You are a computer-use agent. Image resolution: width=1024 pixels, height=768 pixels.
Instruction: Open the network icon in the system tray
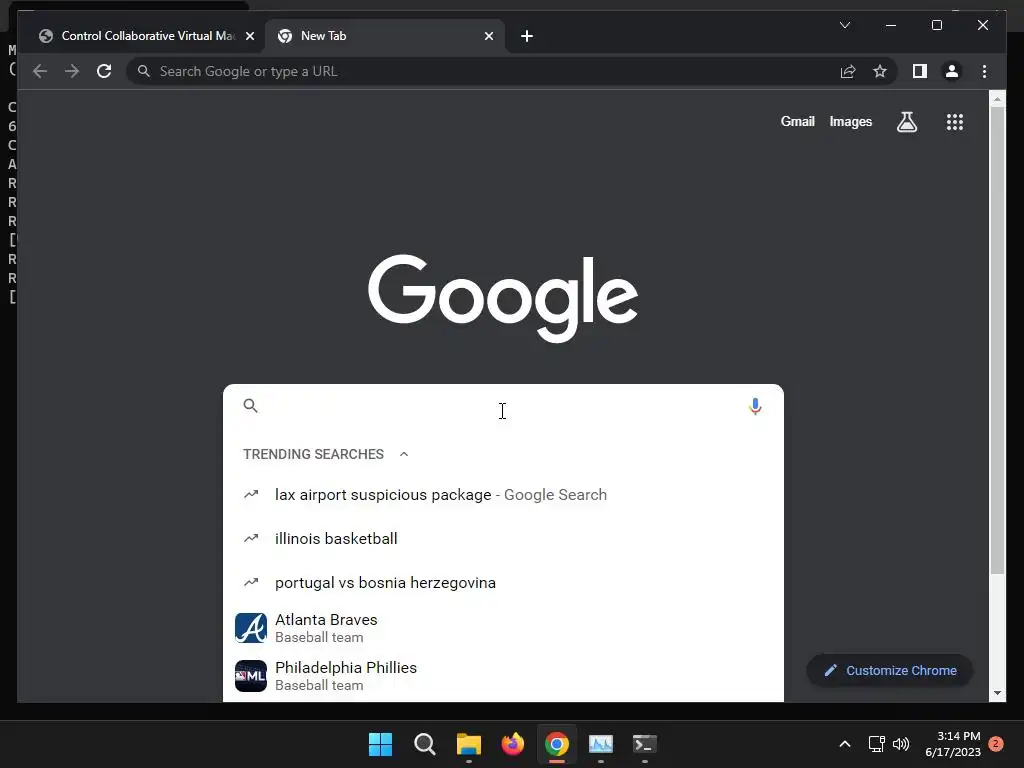[x=876, y=744]
